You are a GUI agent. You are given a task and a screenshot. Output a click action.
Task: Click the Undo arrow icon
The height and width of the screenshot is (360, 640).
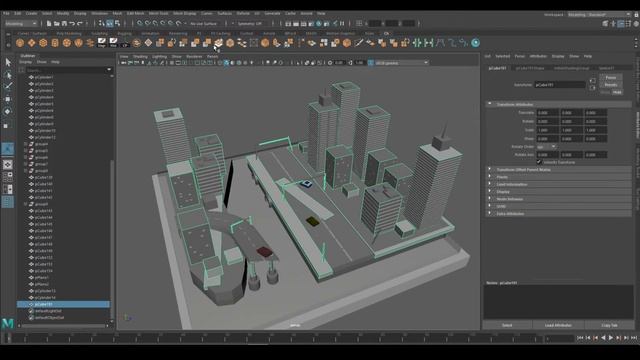tap(72, 24)
